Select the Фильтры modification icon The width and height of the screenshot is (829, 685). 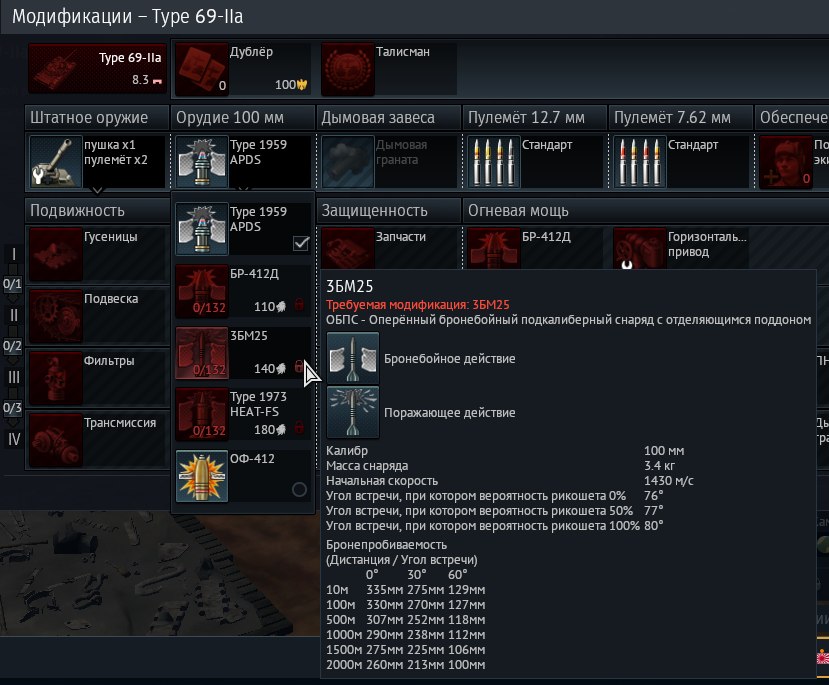56,378
